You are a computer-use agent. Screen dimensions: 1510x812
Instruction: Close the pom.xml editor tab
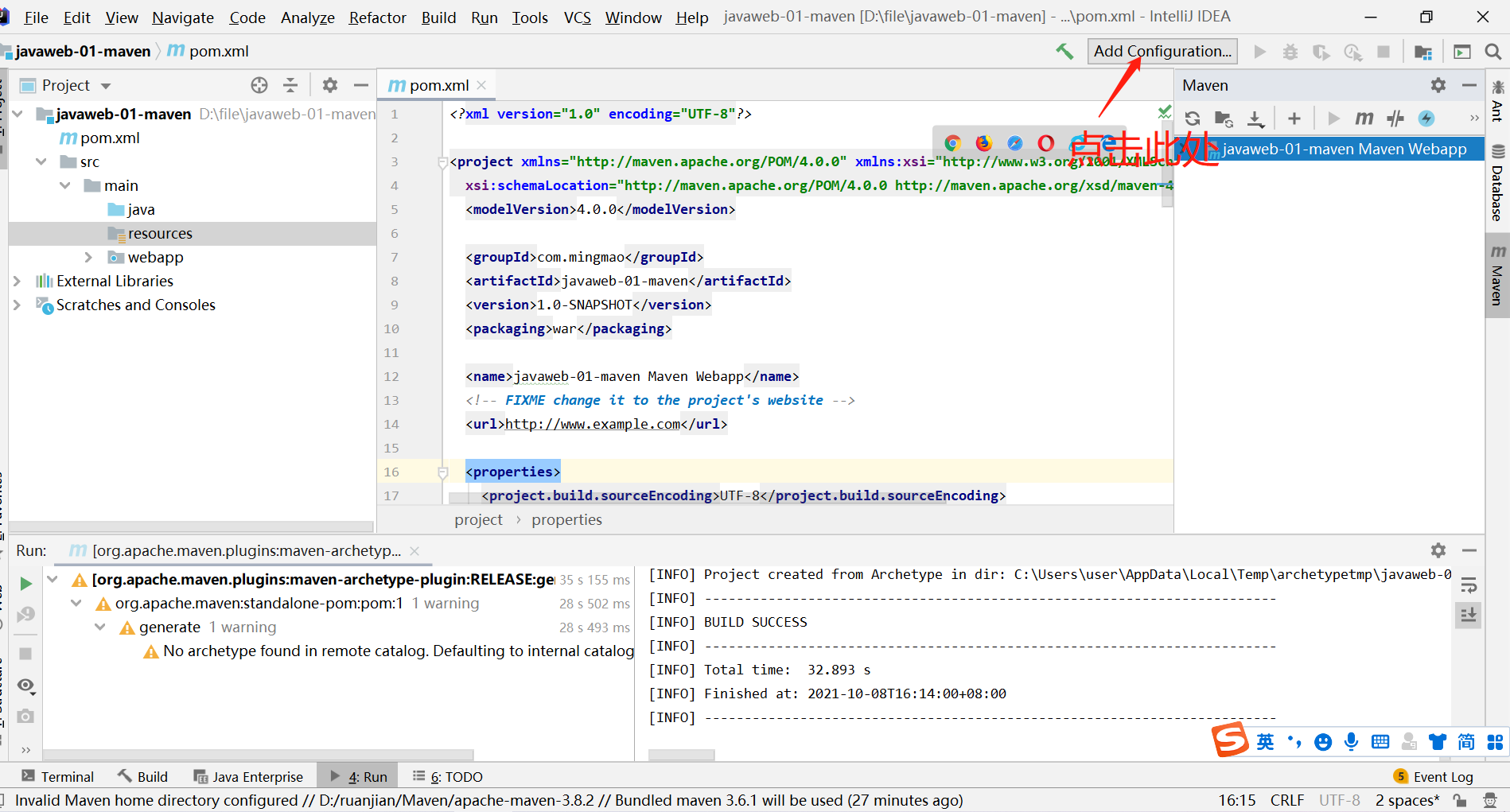(x=481, y=85)
